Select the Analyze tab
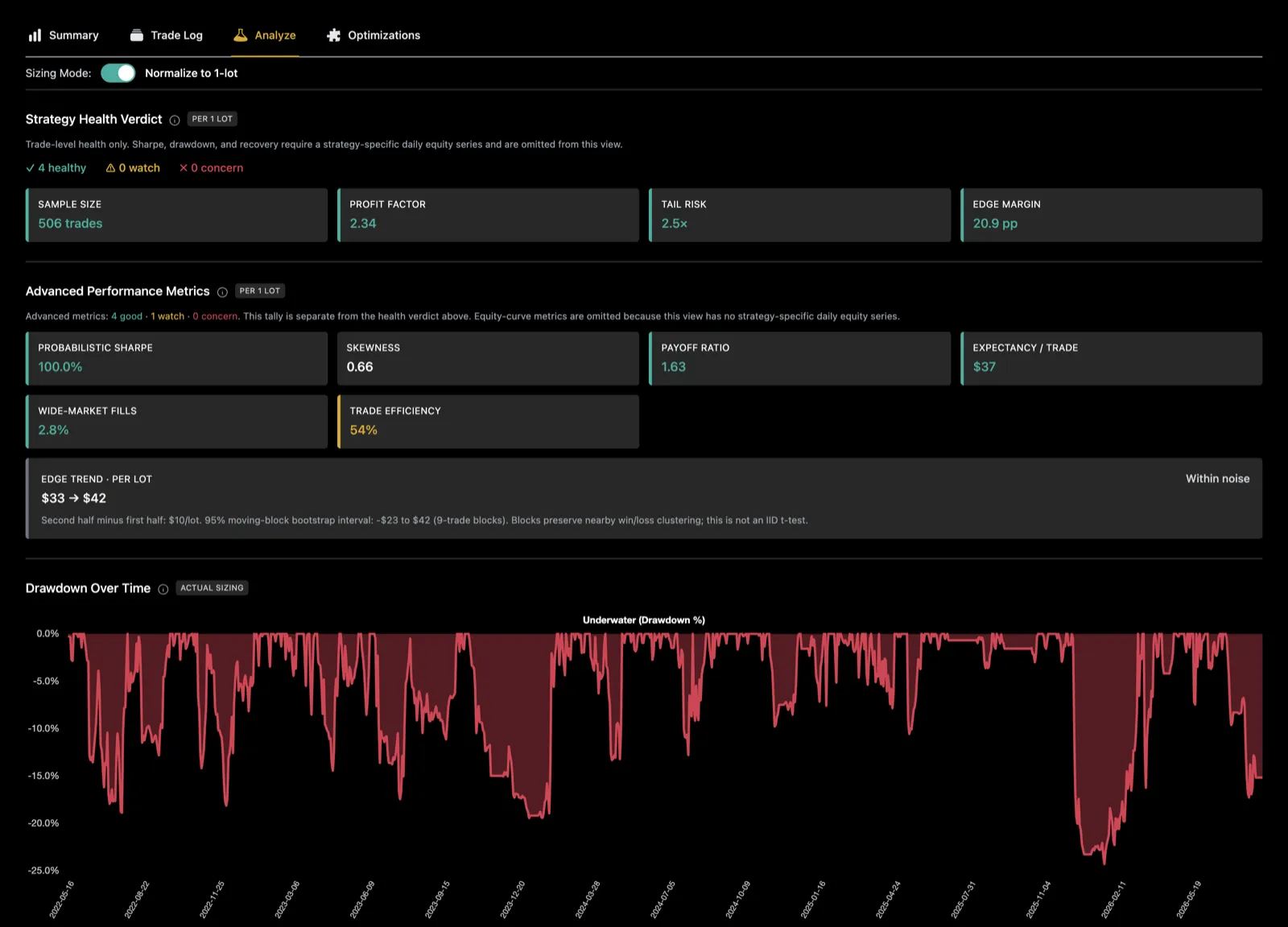 pos(265,35)
